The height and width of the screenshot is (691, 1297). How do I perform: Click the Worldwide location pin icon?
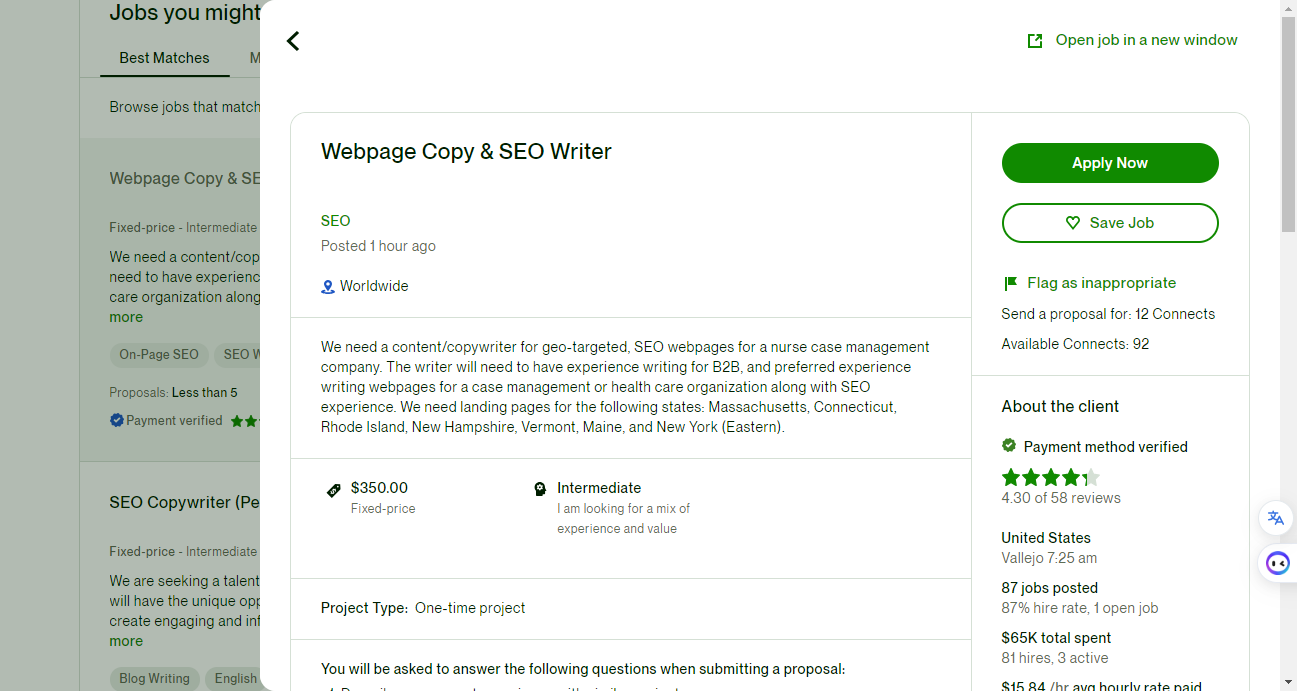pyautogui.click(x=327, y=287)
